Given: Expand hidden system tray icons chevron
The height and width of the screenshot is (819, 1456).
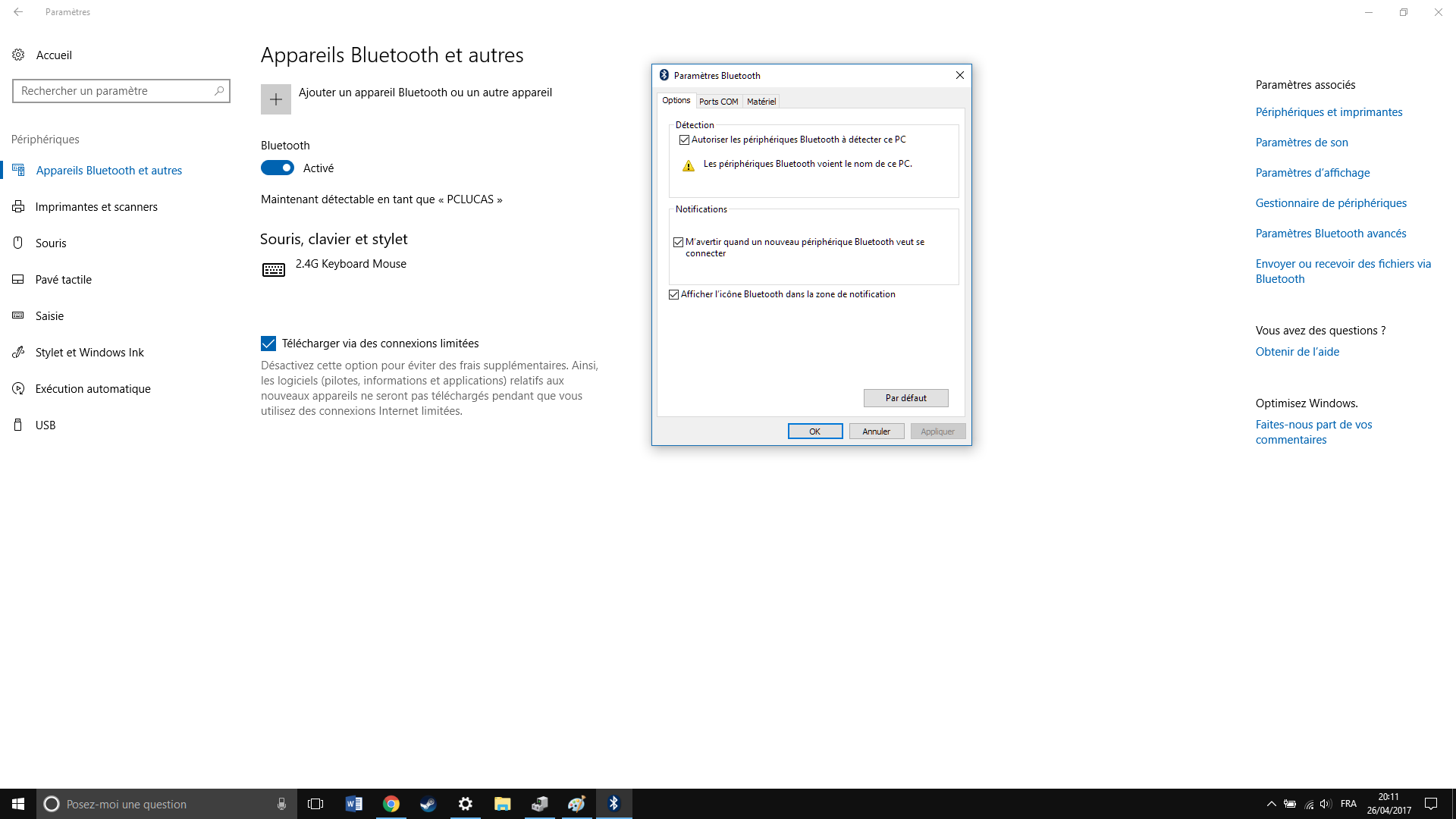Looking at the screenshot, I should click(1272, 804).
